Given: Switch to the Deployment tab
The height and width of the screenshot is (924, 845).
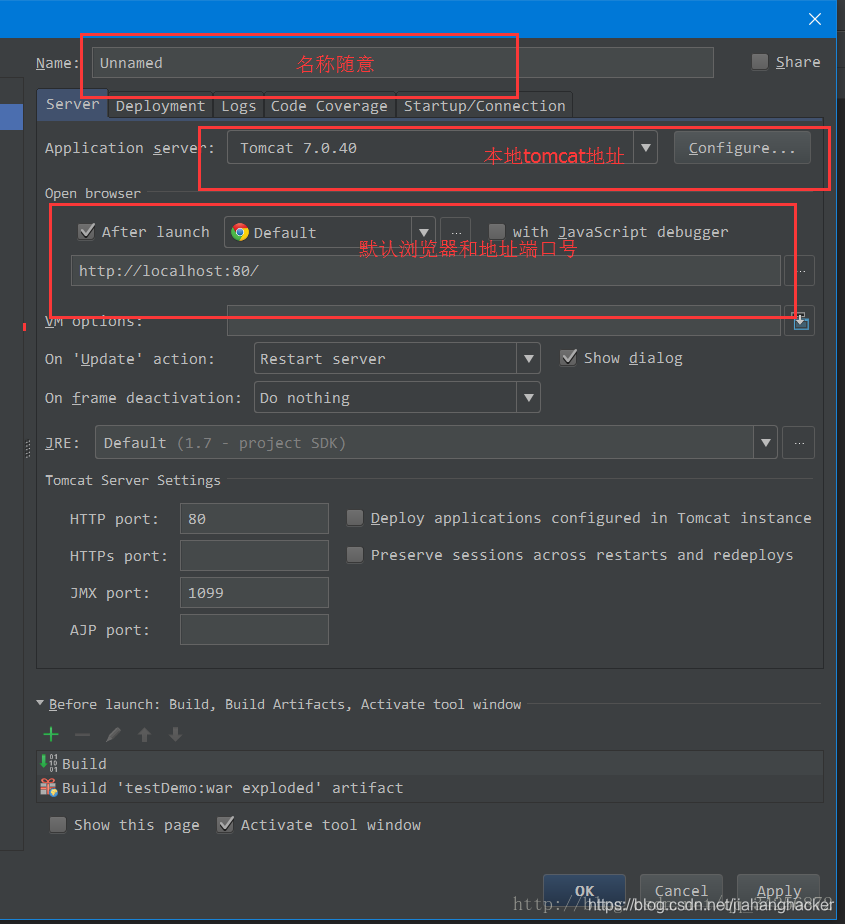Looking at the screenshot, I should point(160,106).
